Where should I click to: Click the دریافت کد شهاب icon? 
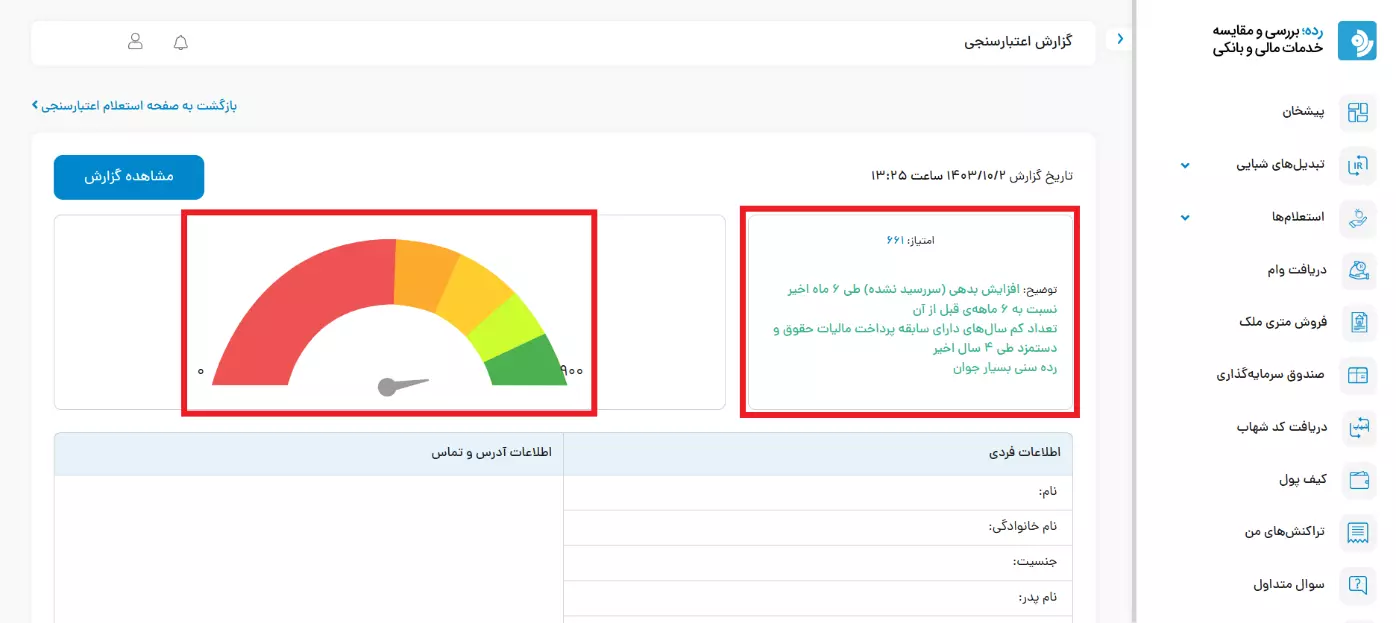click(1357, 427)
